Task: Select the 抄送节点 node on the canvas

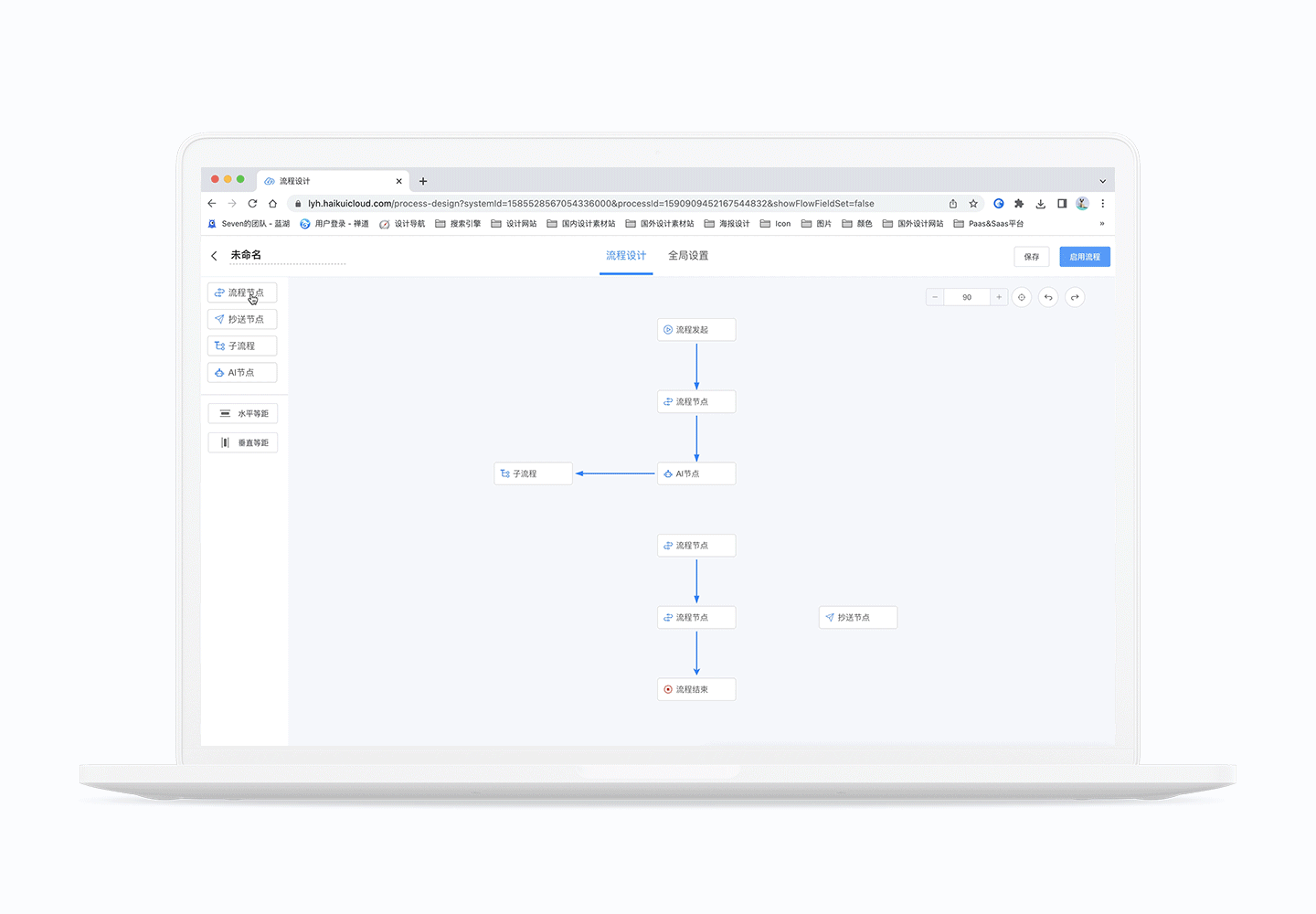Action: pos(858,618)
